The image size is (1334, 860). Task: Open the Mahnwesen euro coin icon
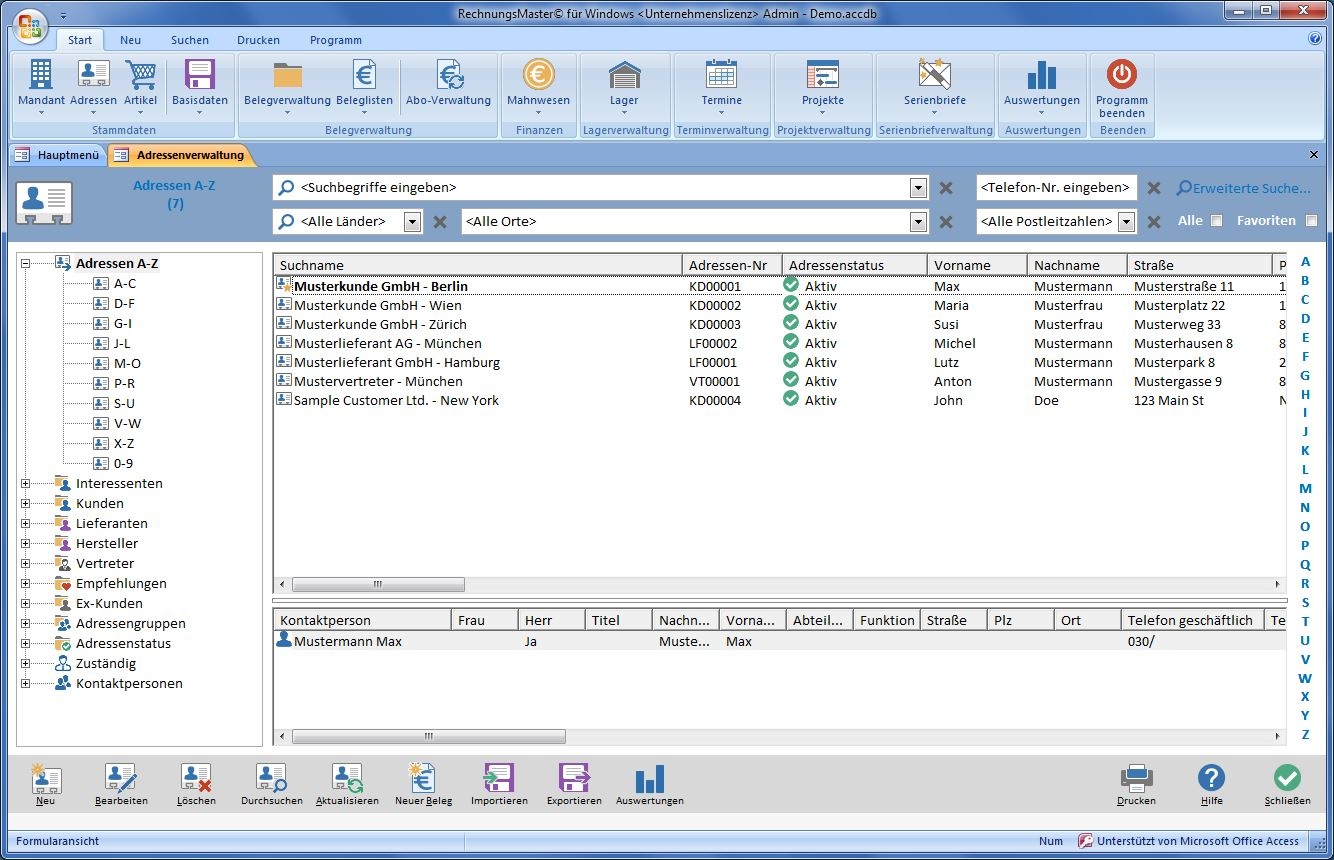(x=538, y=76)
